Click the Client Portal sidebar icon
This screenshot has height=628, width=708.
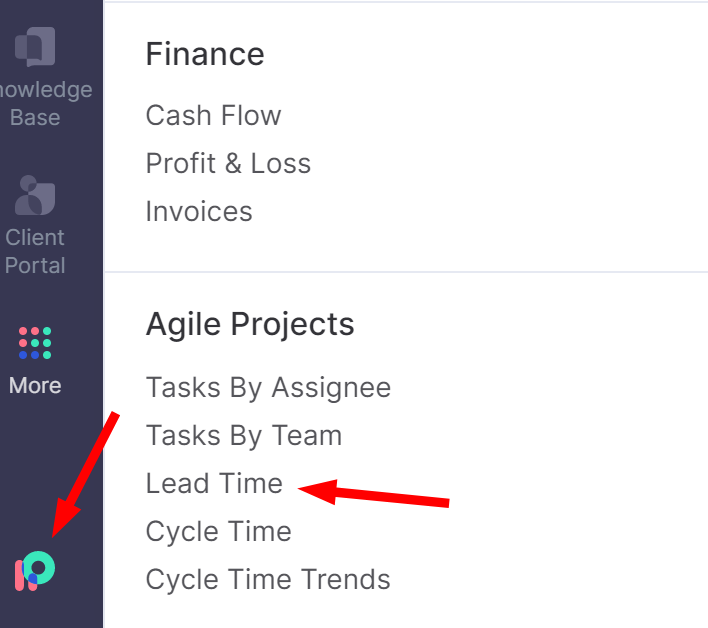[x=35, y=195]
